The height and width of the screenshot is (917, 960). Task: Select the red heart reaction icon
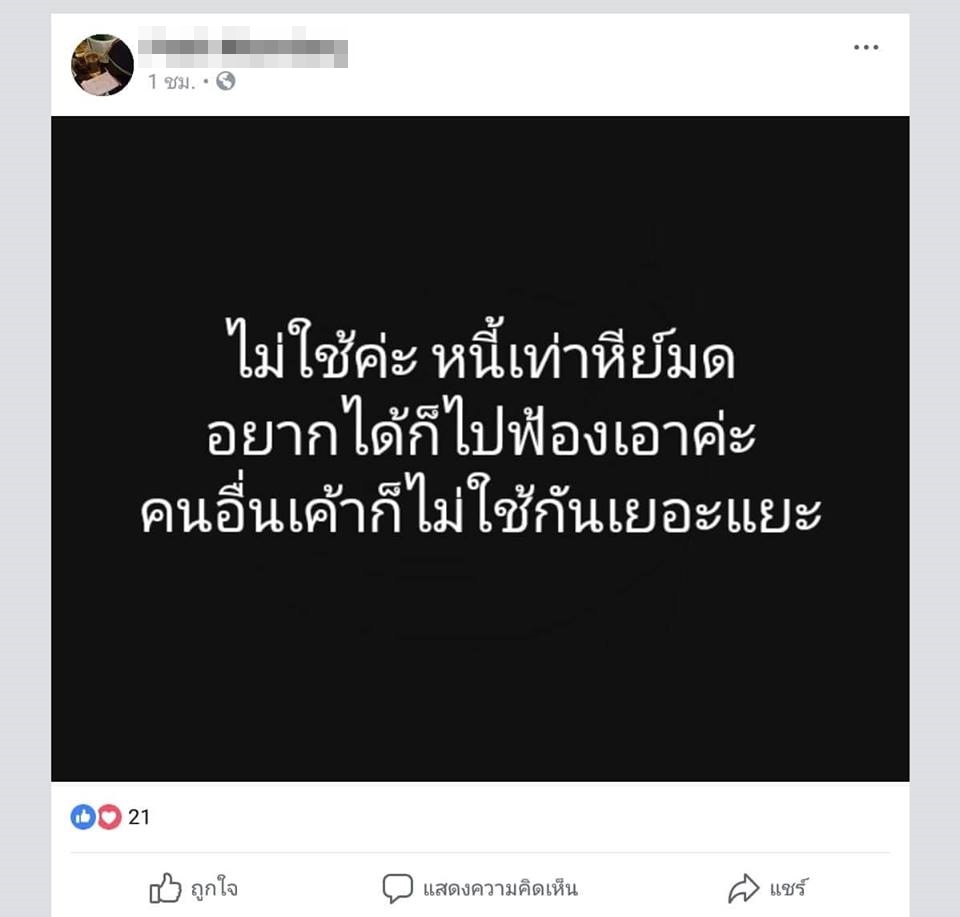(x=110, y=817)
